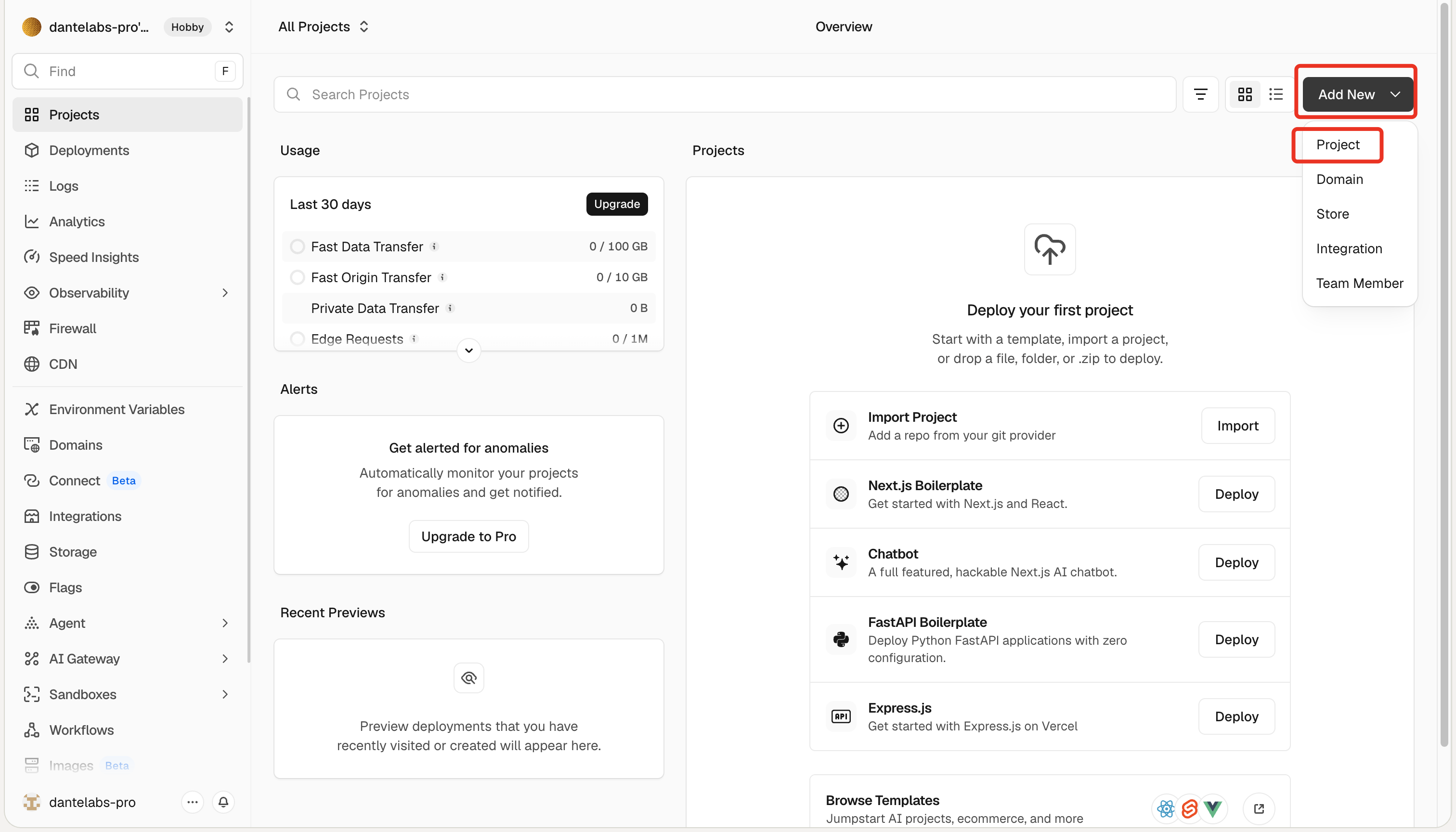Deploy the Next.js Boilerplate template

[1236, 494]
